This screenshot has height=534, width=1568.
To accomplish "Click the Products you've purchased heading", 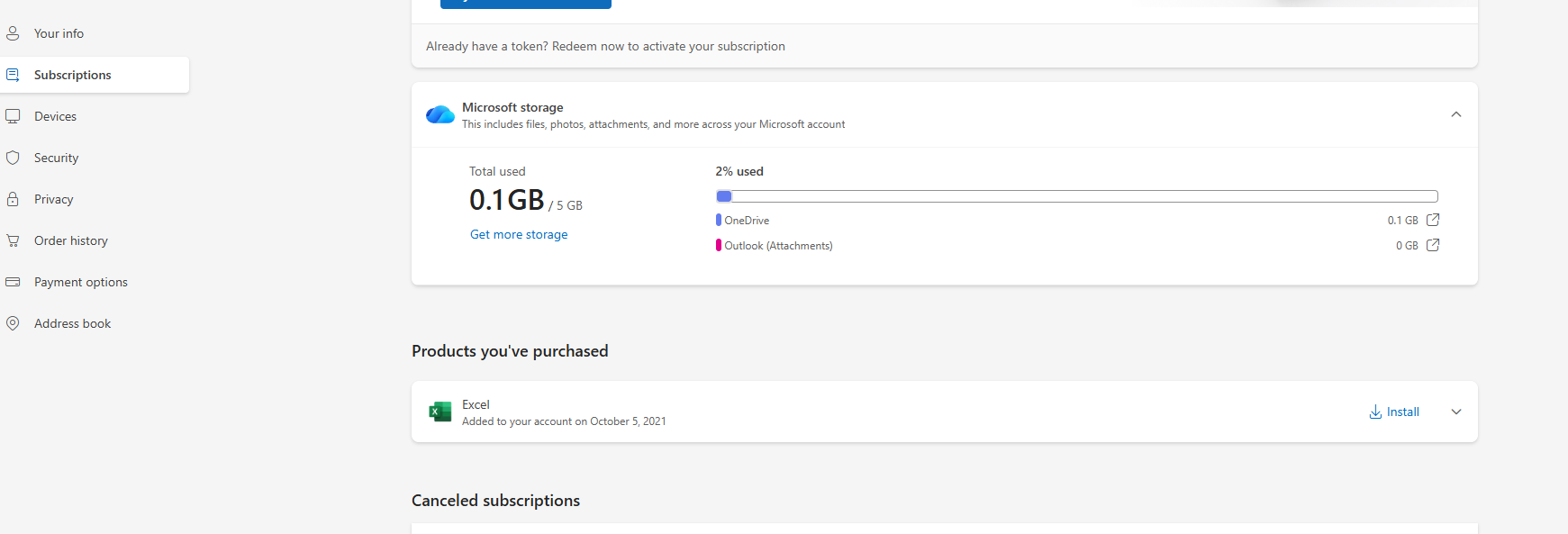I will [510, 351].
